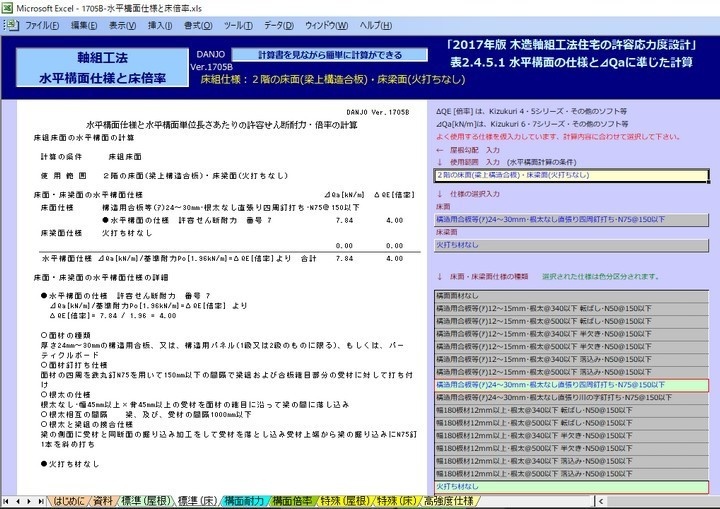Select the 標準(床) sheet tab

[197, 501]
